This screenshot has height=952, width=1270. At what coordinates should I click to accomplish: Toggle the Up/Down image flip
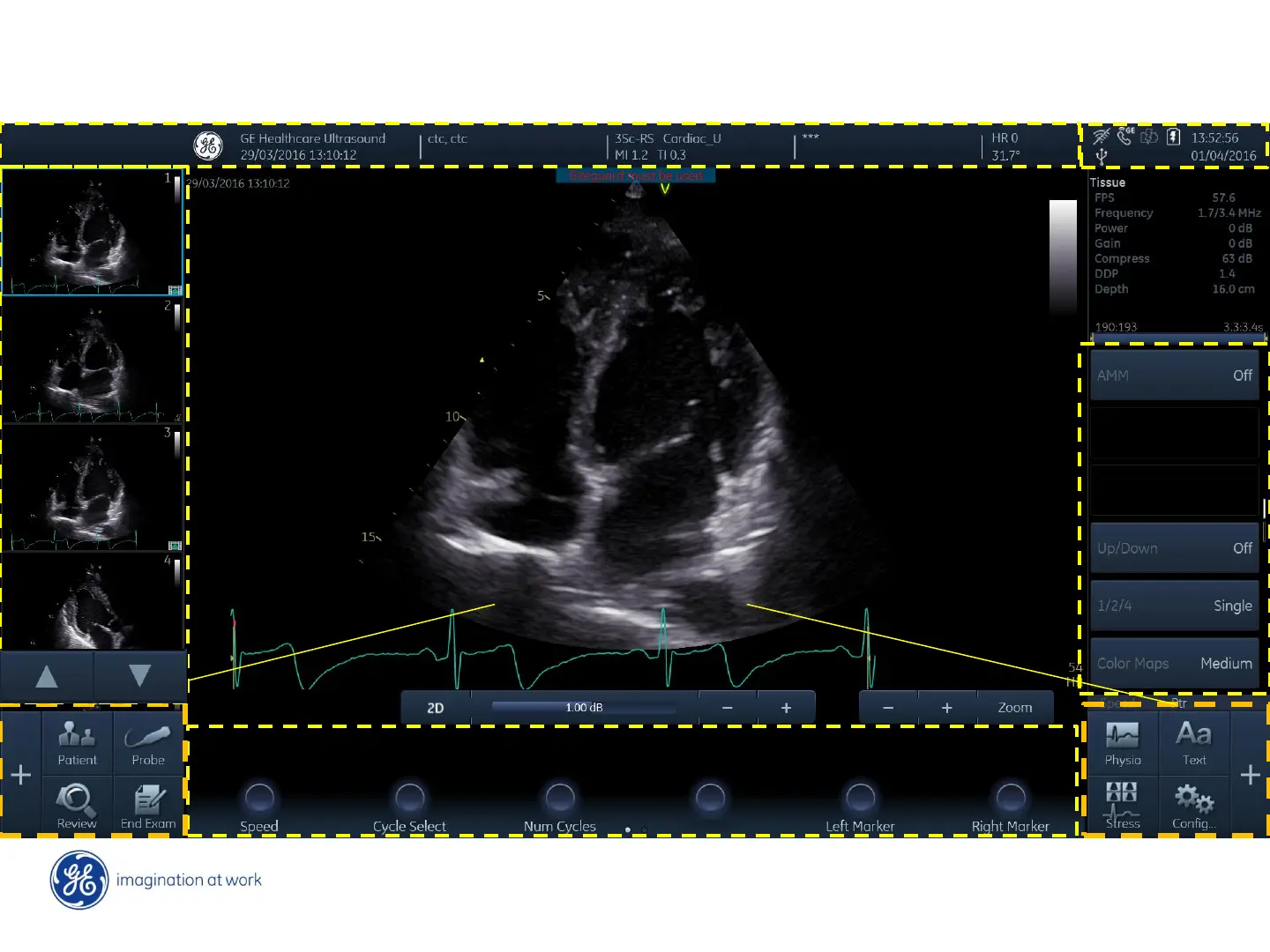[1174, 548]
